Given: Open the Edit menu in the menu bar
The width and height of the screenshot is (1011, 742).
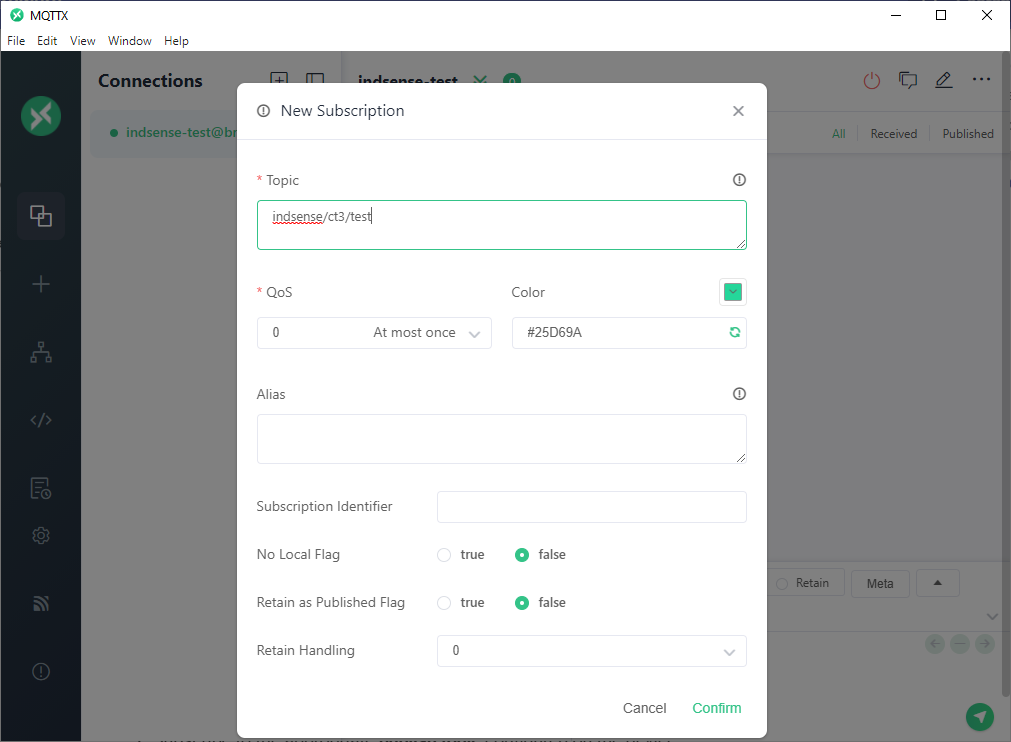Looking at the screenshot, I should pyautogui.click(x=47, y=40).
